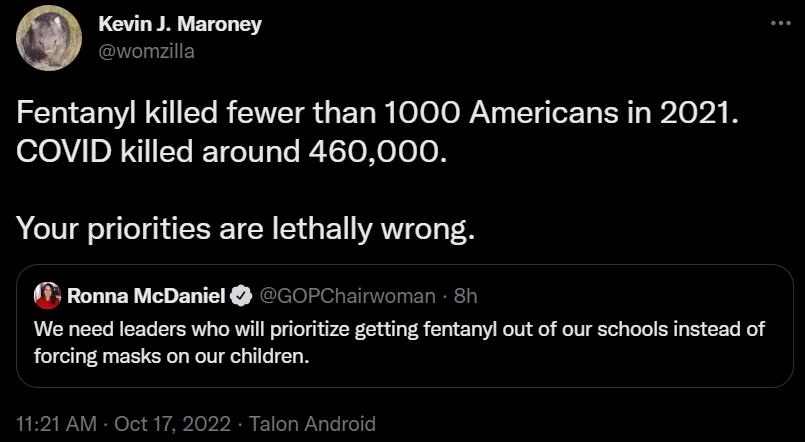This screenshot has width=805, height=442.
Task: Click the quoted line starting "We need leaders"
Action: coord(400,328)
